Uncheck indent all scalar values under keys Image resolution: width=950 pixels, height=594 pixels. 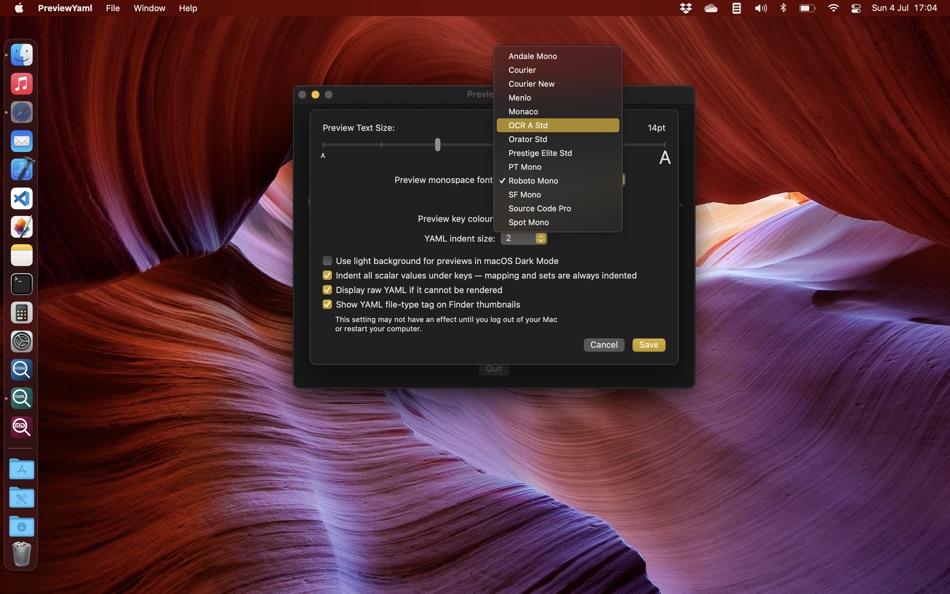click(x=327, y=275)
